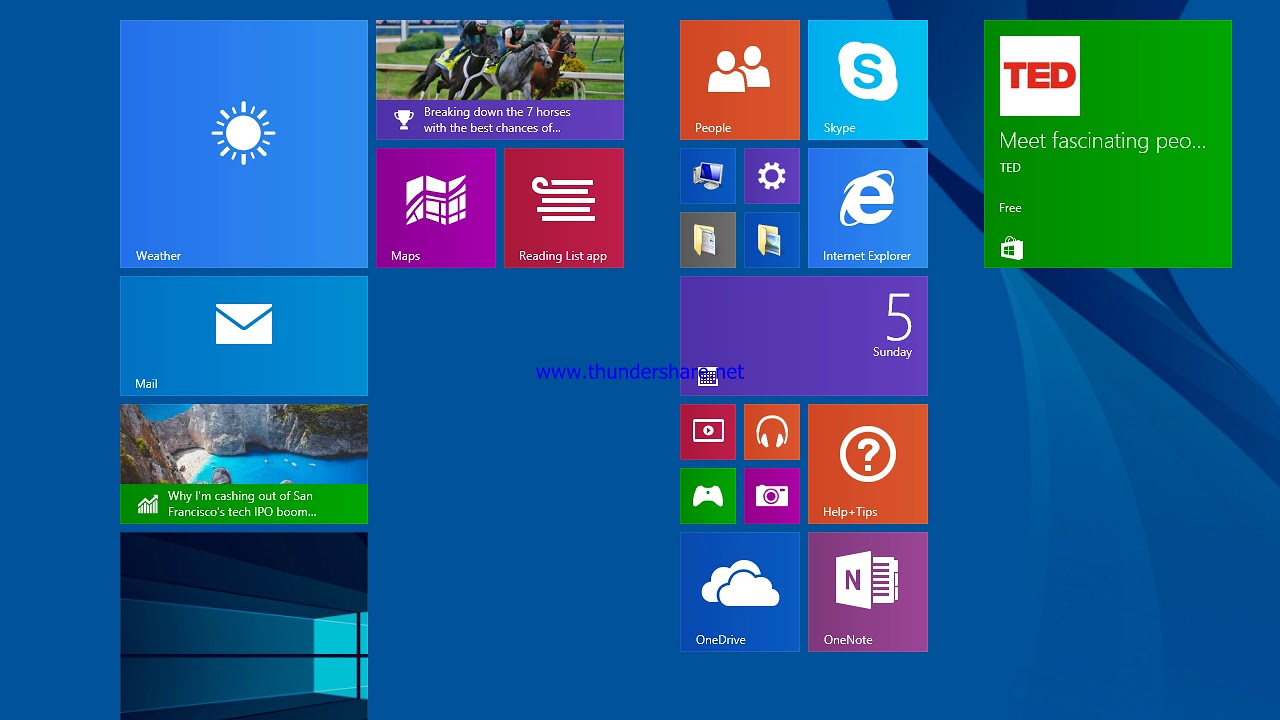Open the Documents folder tile
Viewport: 1280px width, 720px height.
click(708, 240)
